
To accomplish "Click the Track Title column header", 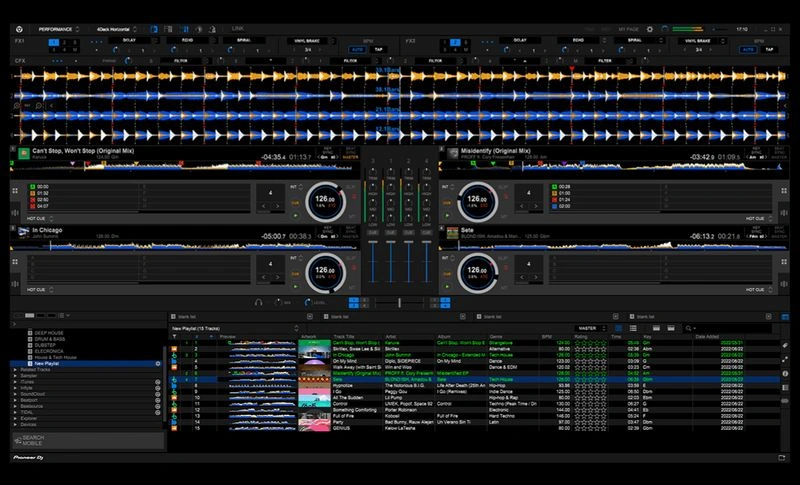I will tap(357, 337).
